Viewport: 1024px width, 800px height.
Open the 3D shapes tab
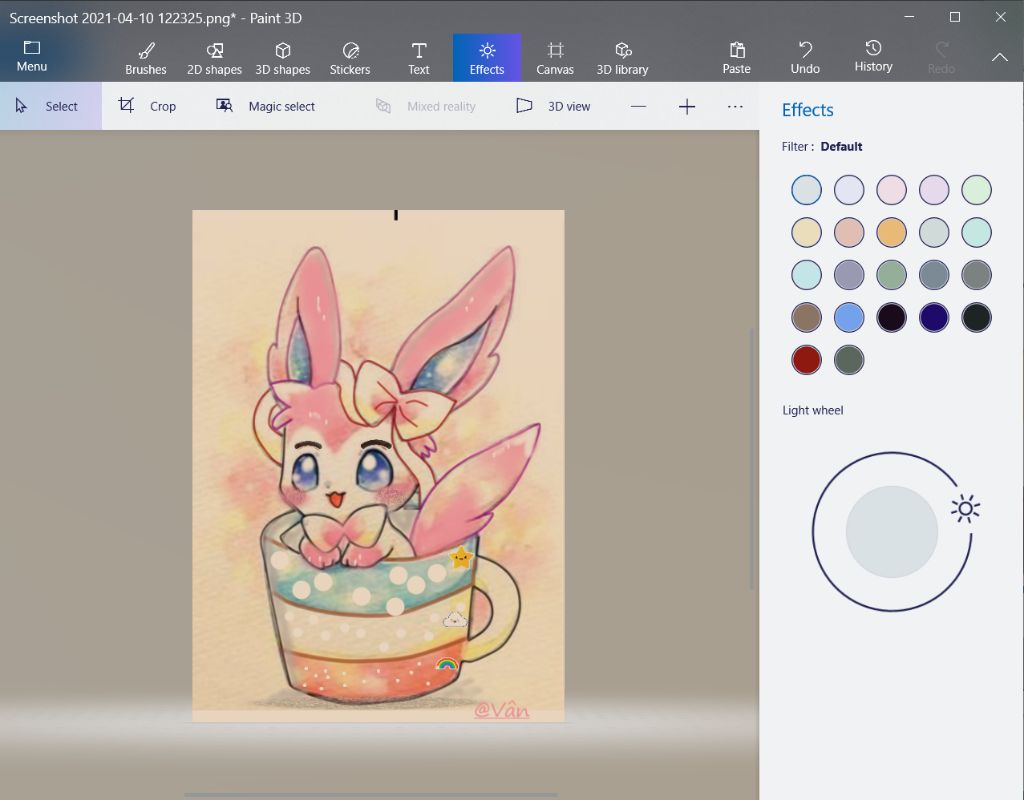click(283, 58)
